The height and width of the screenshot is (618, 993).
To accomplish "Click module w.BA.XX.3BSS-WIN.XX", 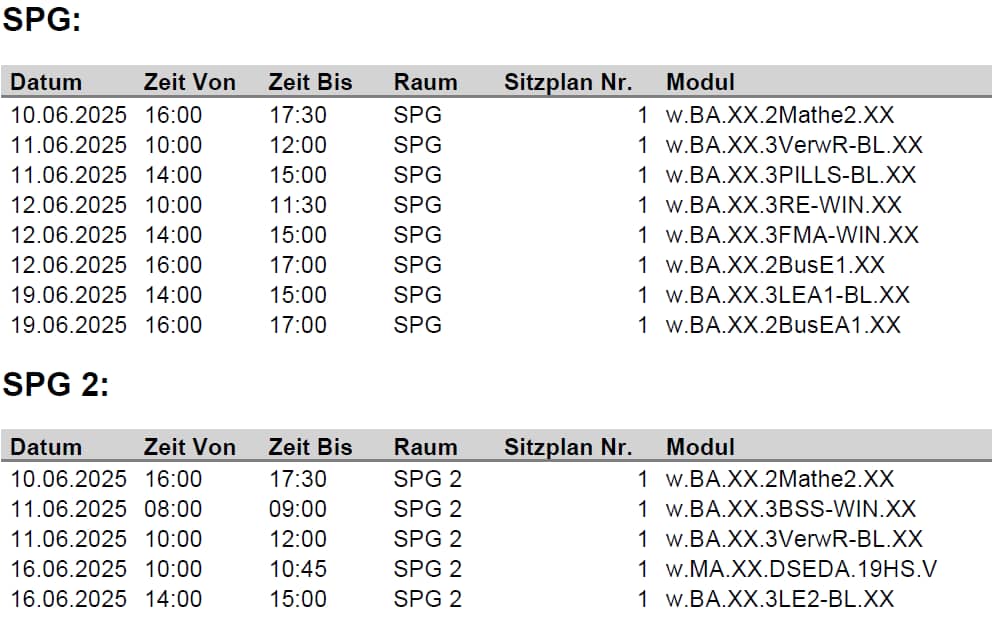I will [790, 508].
